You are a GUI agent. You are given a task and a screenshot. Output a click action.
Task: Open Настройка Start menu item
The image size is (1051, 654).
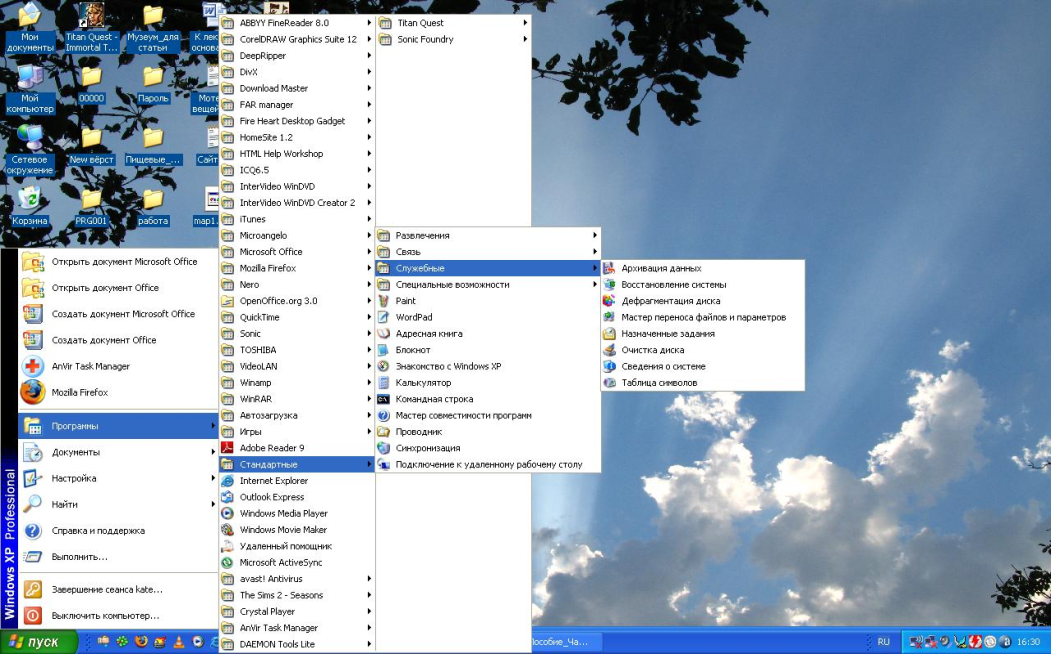118,478
